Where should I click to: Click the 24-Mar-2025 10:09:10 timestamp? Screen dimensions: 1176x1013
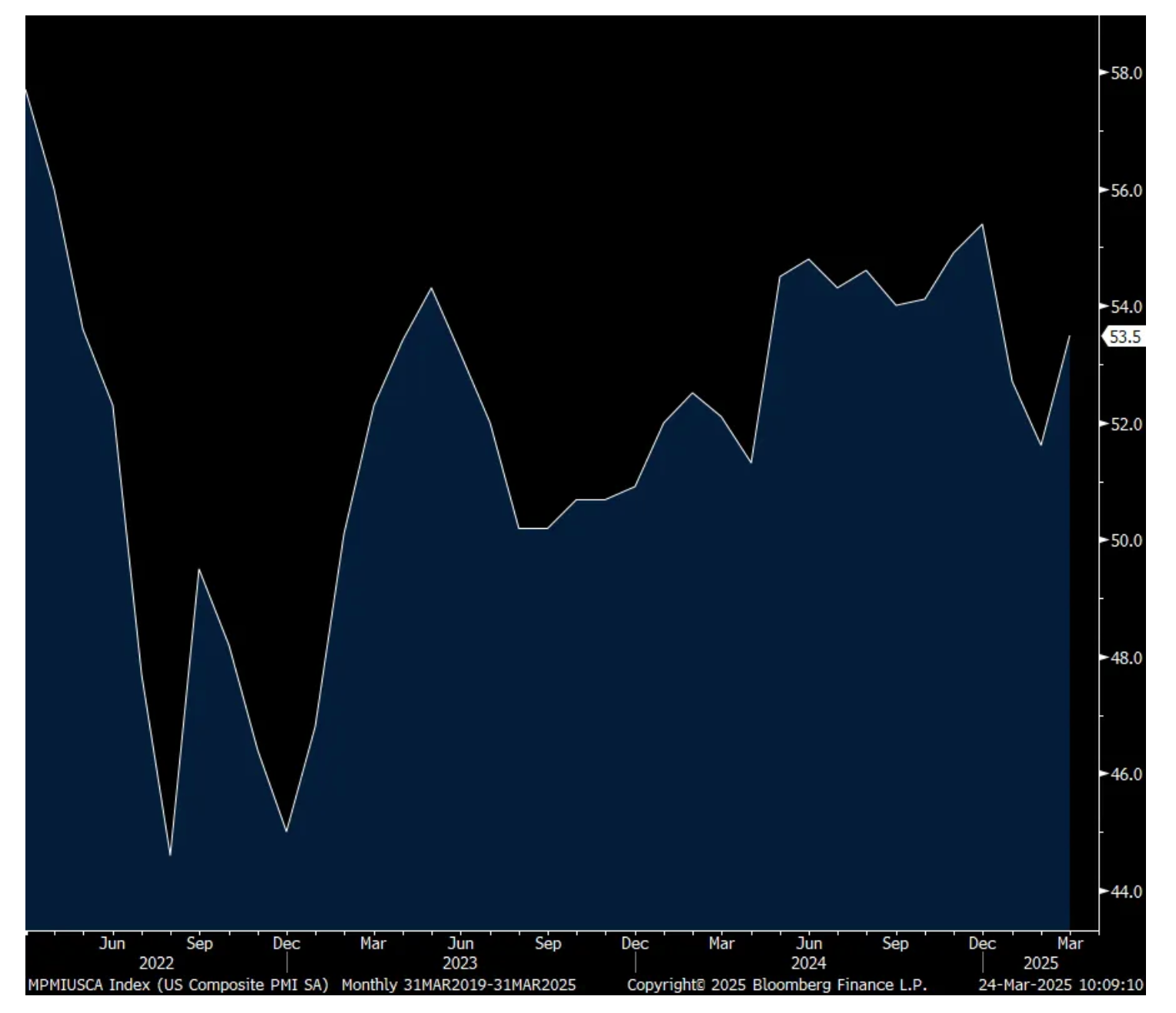point(1061,985)
